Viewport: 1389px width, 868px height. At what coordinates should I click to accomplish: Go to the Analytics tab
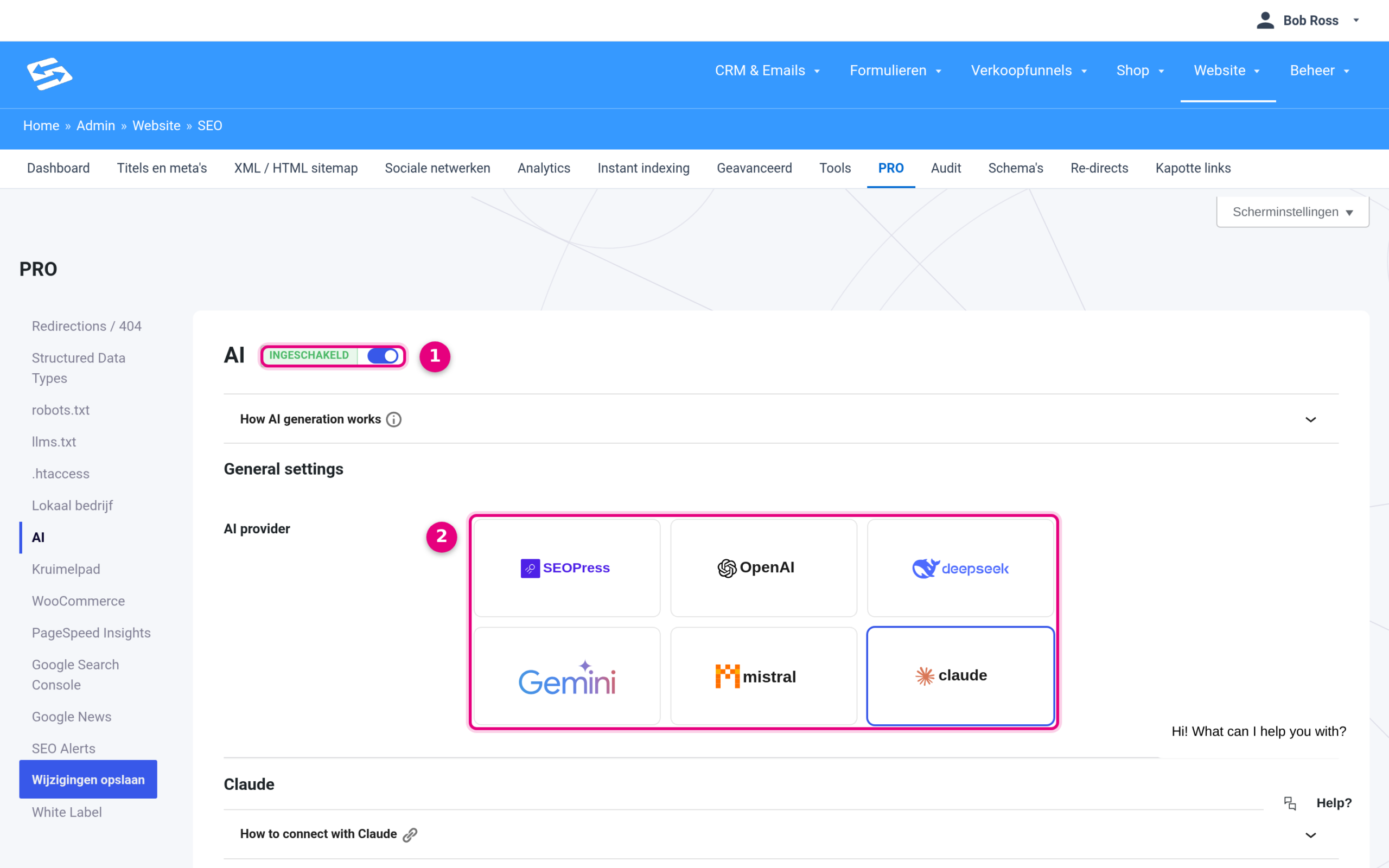[x=544, y=168]
